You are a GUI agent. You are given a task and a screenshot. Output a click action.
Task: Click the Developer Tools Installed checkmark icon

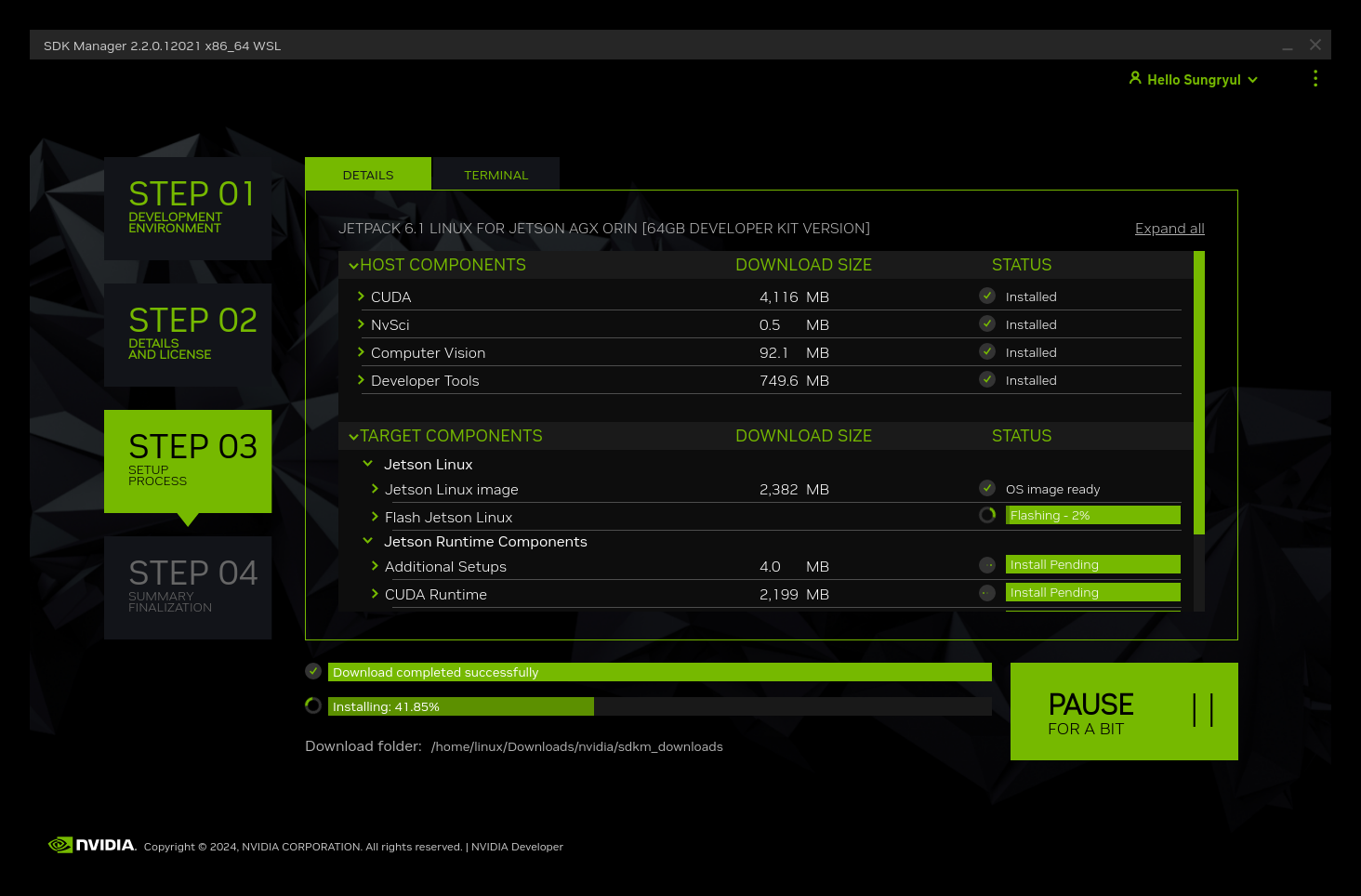pos(987,379)
